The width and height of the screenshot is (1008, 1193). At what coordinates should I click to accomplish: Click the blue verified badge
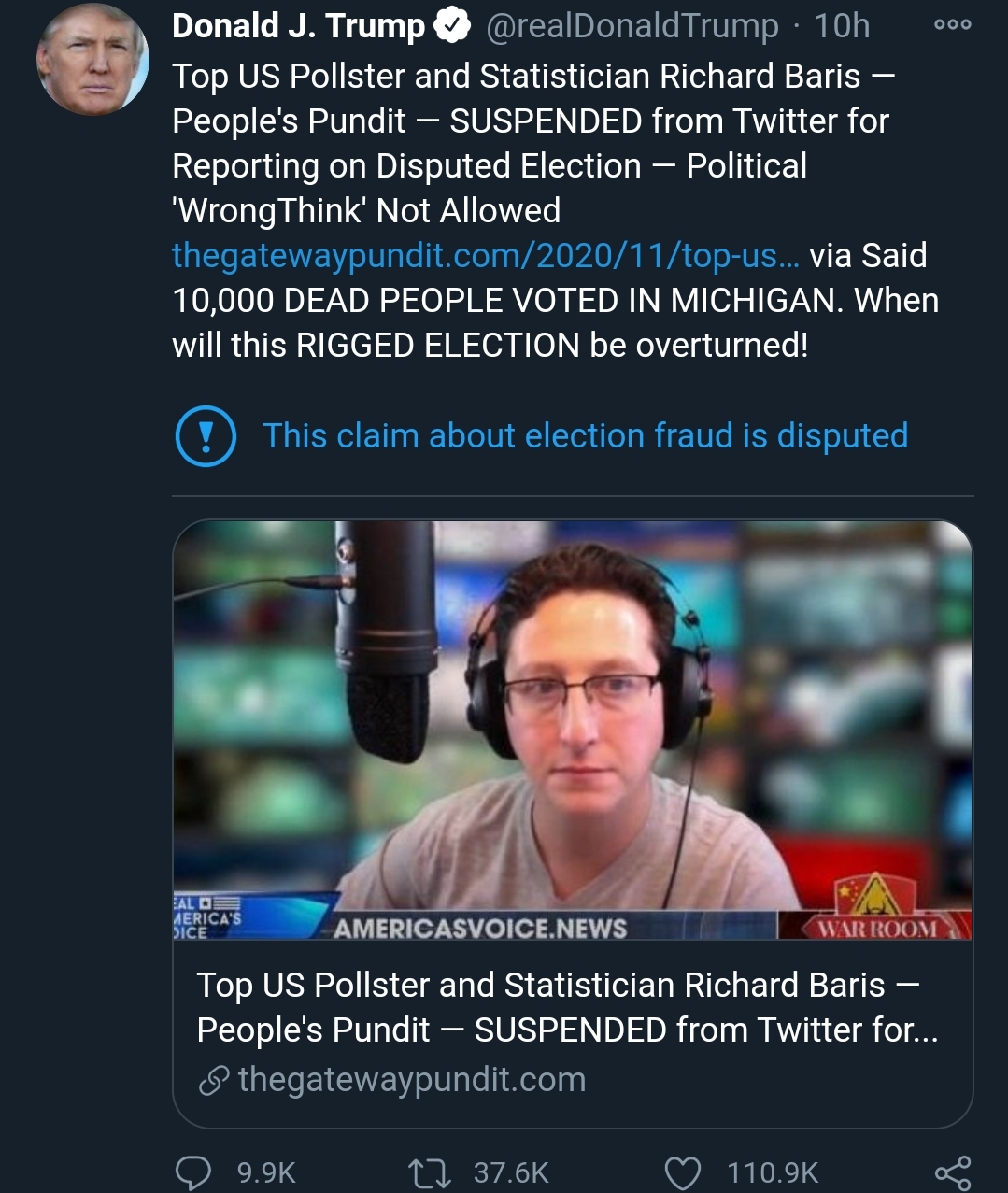click(453, 27)
